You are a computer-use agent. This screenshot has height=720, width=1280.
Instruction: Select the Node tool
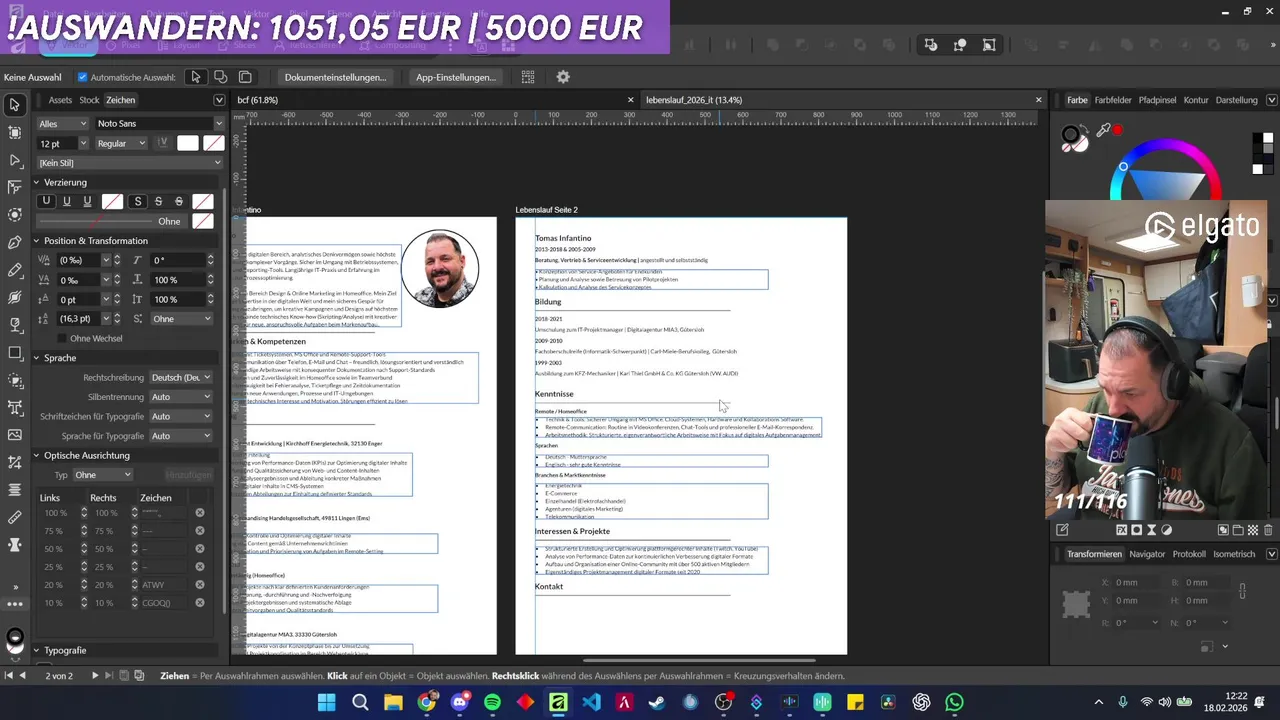(x=14, y=160)
